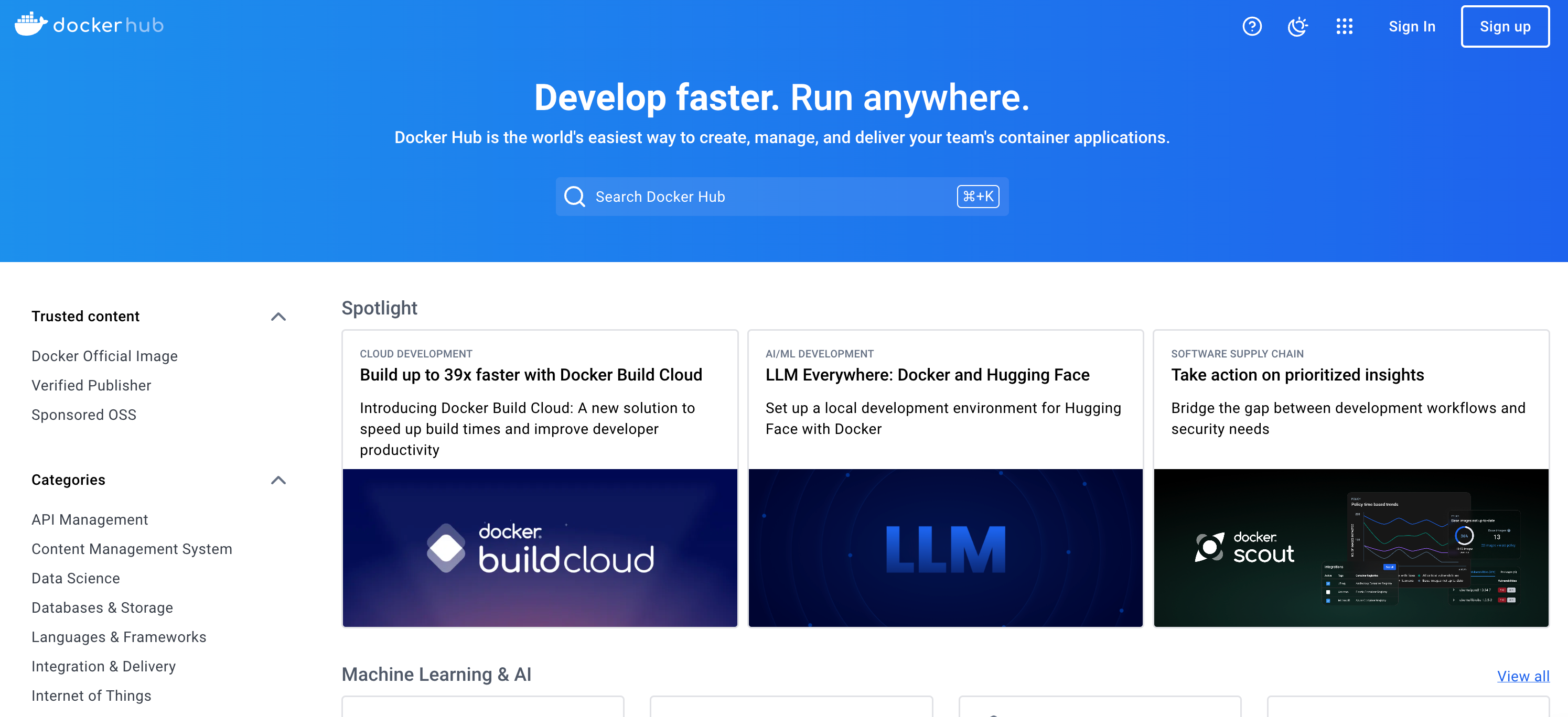The width and height of the screenshot is (1568, 717).
Task: Collapse the Categories section
Action: 278,481
